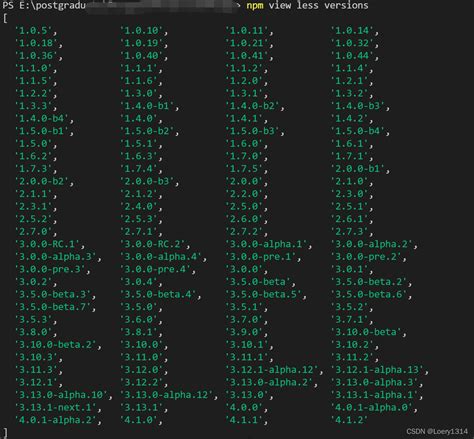The image size is (474, 439).
Task: Select version '2.0.0-b2' entry
Action: coord(42,181)
